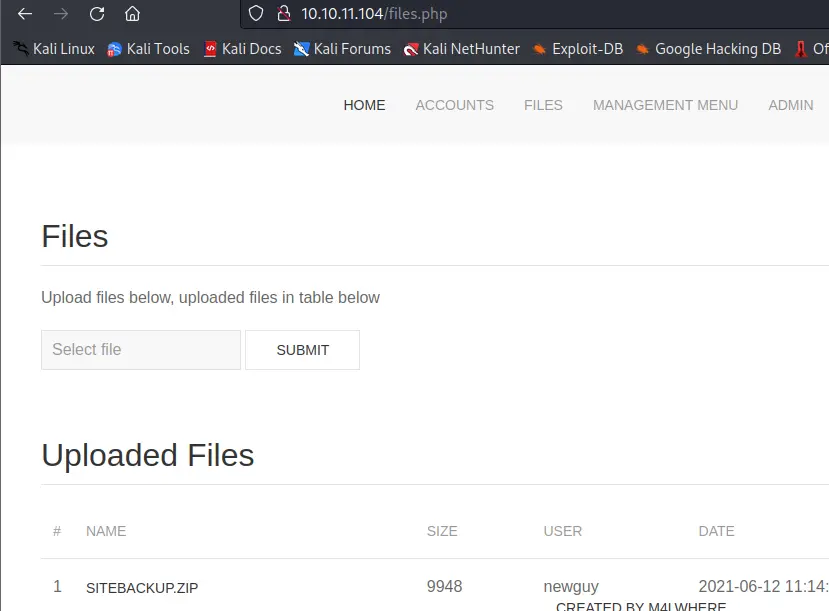Open the MANAGEMENT MENU nav item

[665, 105]
